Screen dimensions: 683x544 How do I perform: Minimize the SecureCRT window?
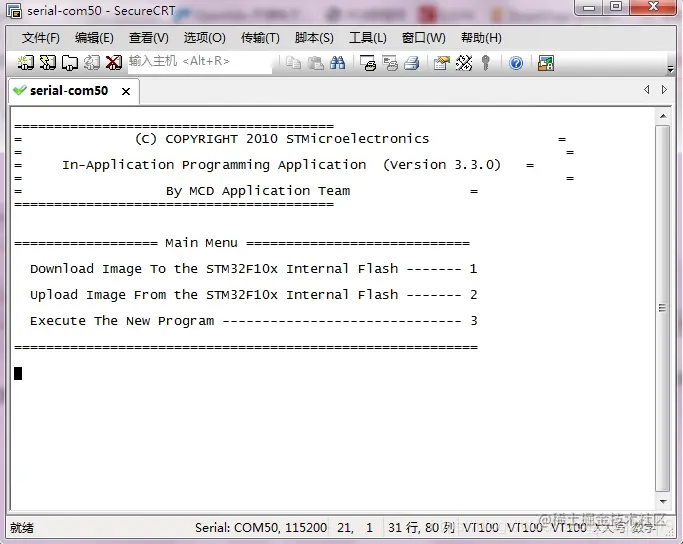[589, 7]
